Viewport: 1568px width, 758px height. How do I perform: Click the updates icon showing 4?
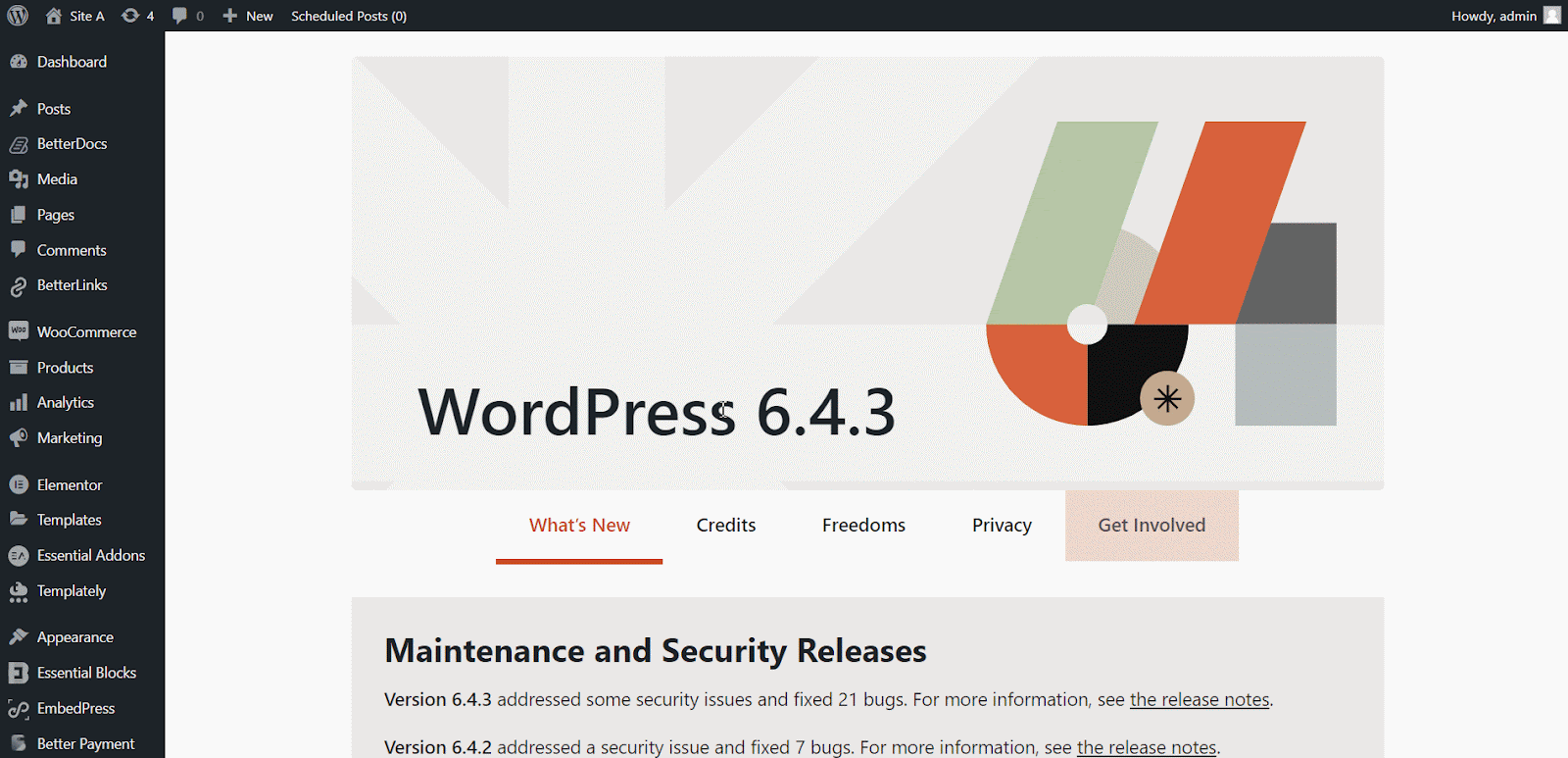click(130, 16)
